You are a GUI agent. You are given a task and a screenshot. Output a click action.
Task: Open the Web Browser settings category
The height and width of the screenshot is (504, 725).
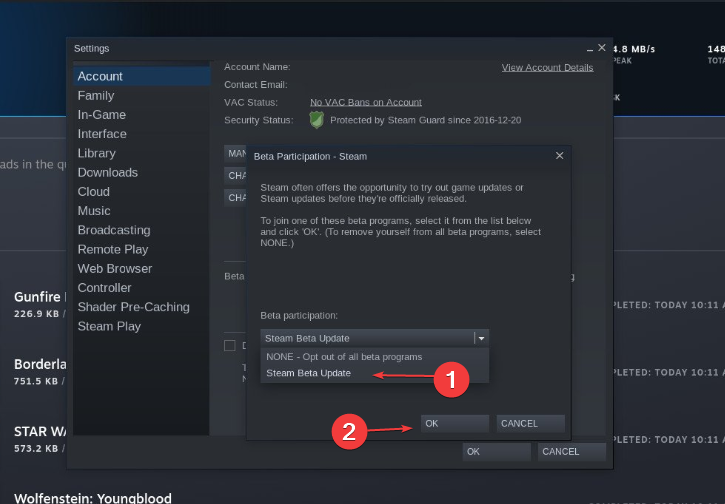click(x=142, y=269)
